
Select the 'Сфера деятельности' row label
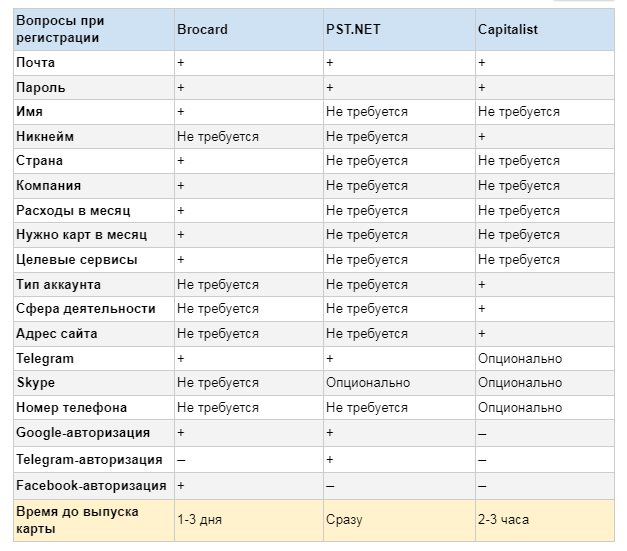pos(86,309)
